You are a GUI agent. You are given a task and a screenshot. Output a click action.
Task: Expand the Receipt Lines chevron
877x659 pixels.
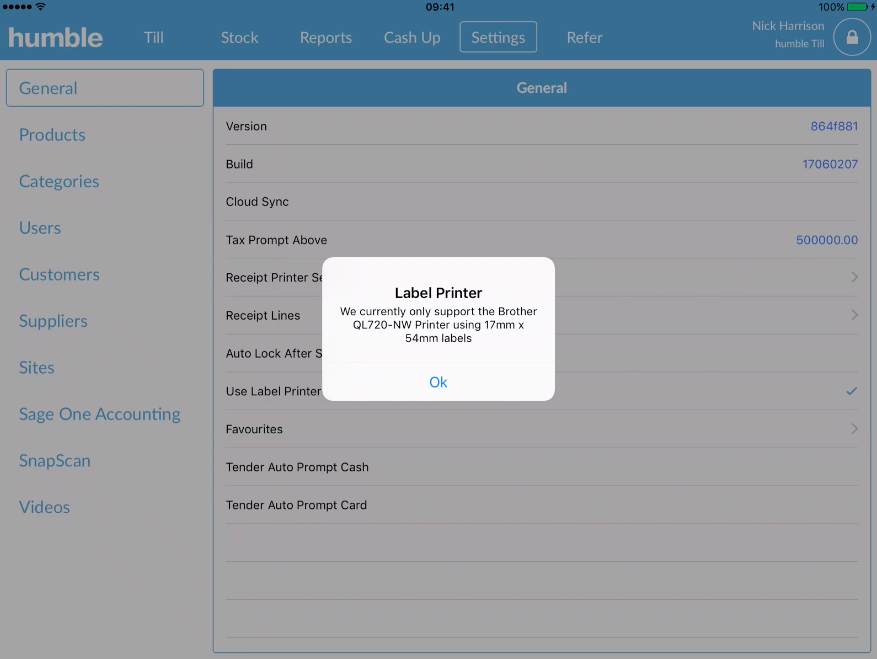(x=854, y=315)
